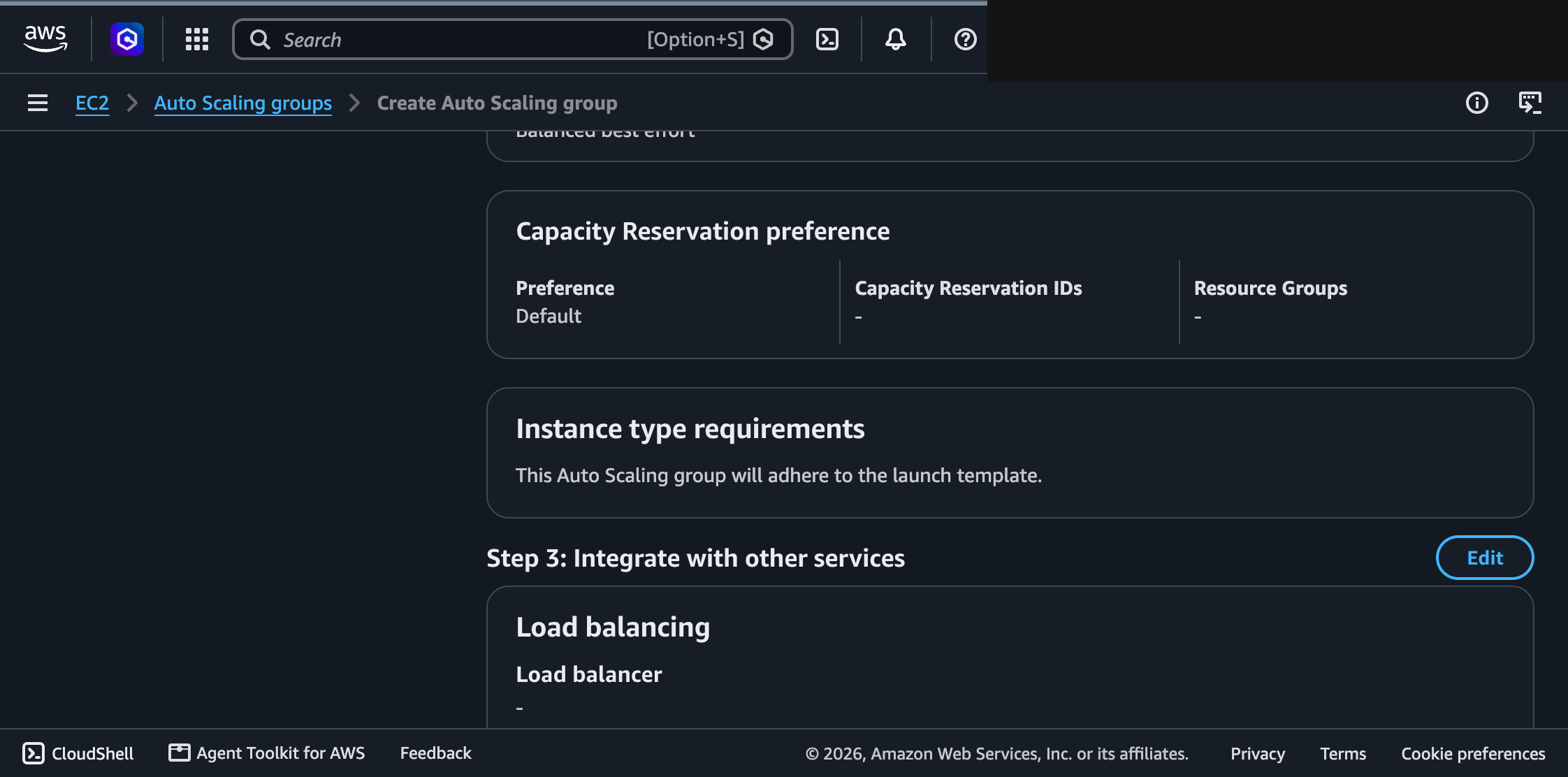Open the Privacy link

pyautogui.click(x=1258, y=753)
